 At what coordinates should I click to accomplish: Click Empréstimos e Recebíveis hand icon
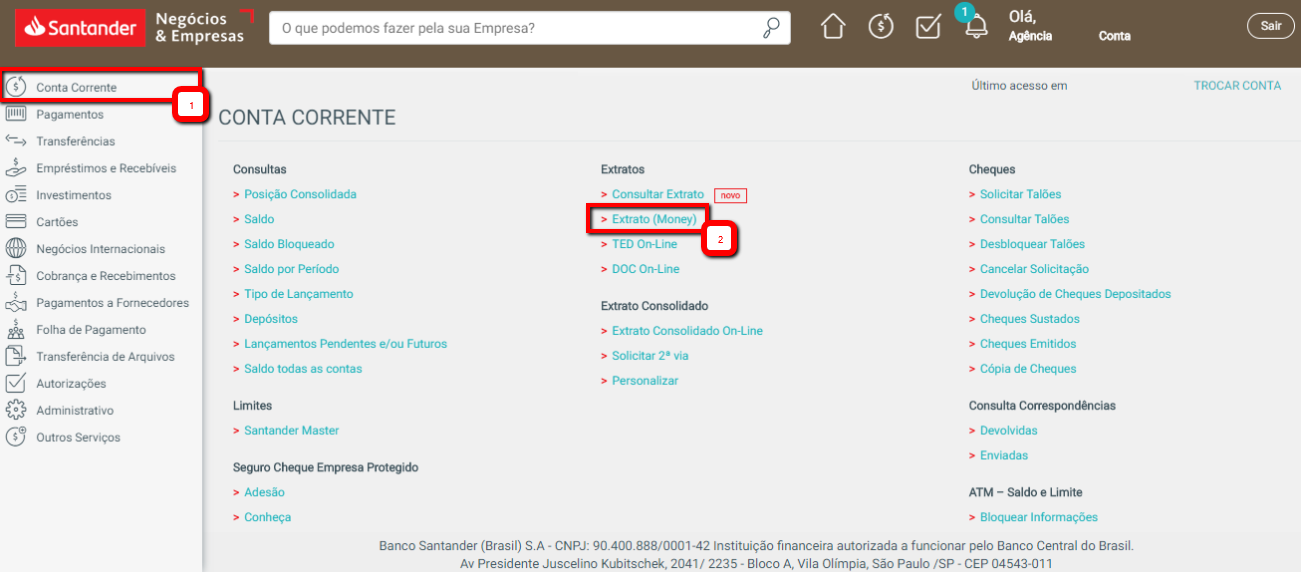click(x=16, y=168)
